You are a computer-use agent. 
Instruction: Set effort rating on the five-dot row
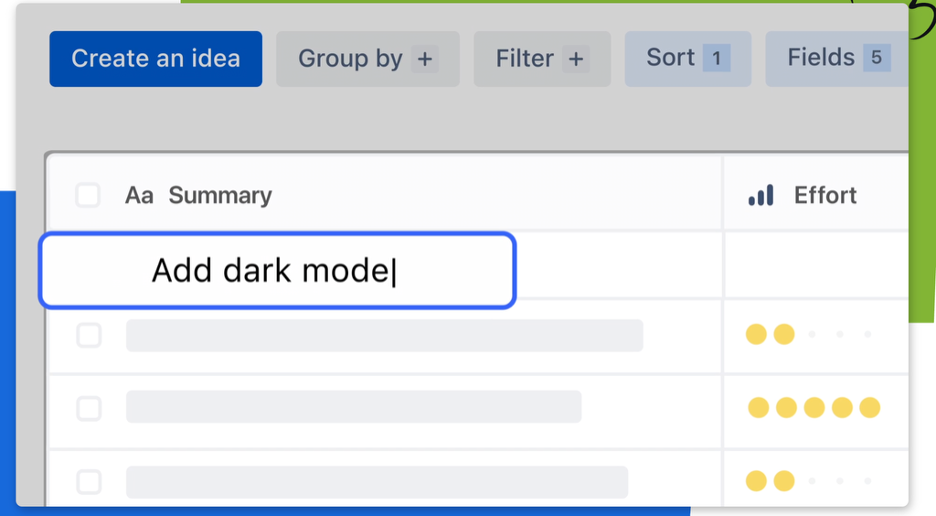(x=814, y=408)
